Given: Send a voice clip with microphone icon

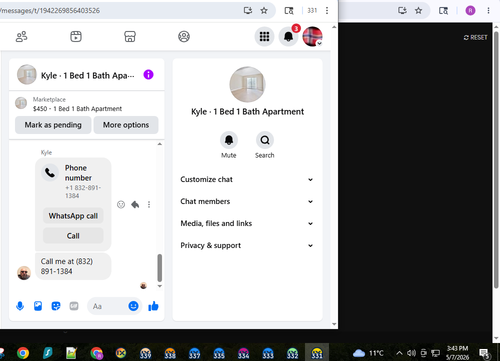Looking at the screenshot, I should pyautogui.click(x=20, y=306).
